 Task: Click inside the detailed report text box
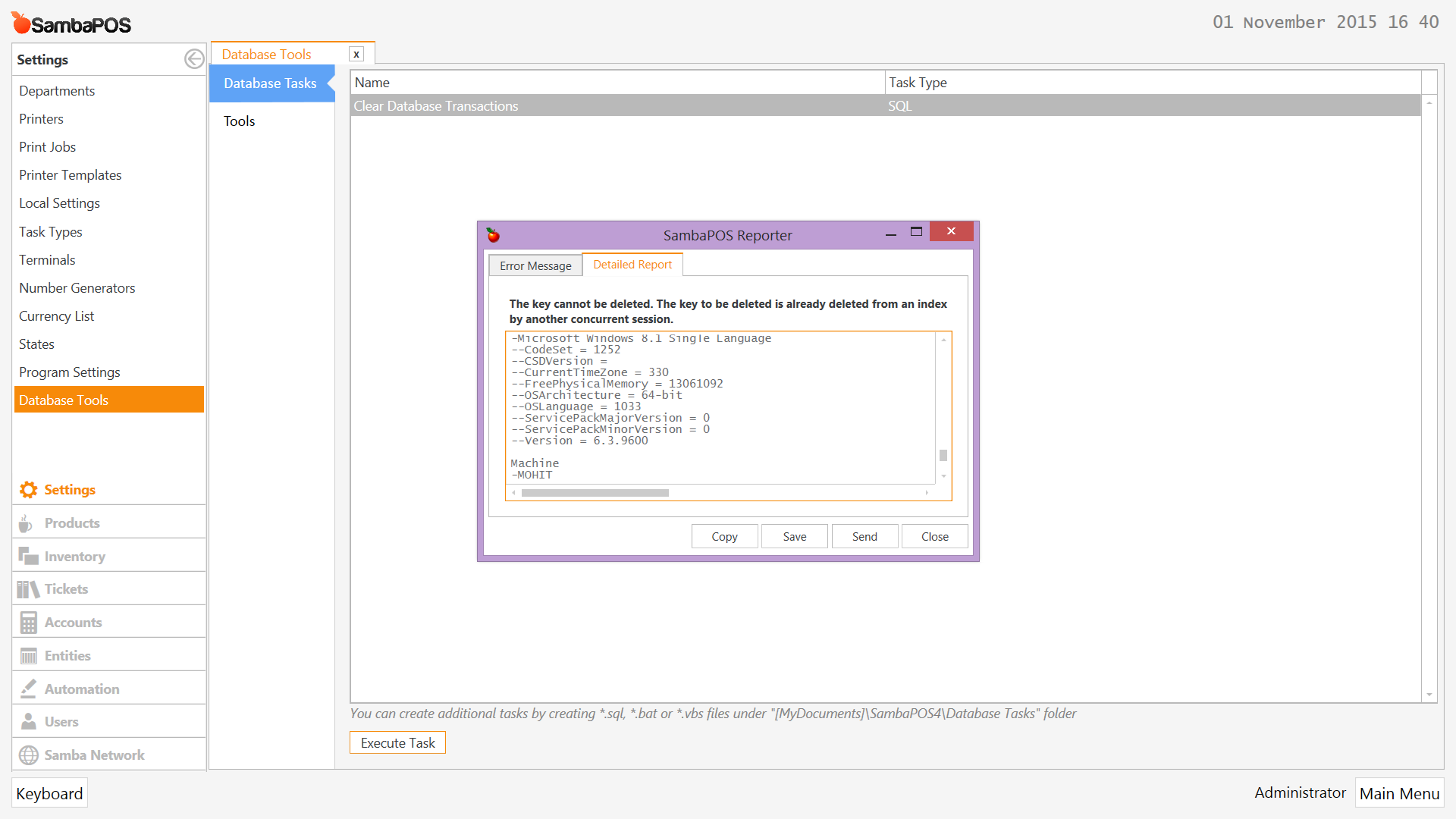click(x=722, y=407)
